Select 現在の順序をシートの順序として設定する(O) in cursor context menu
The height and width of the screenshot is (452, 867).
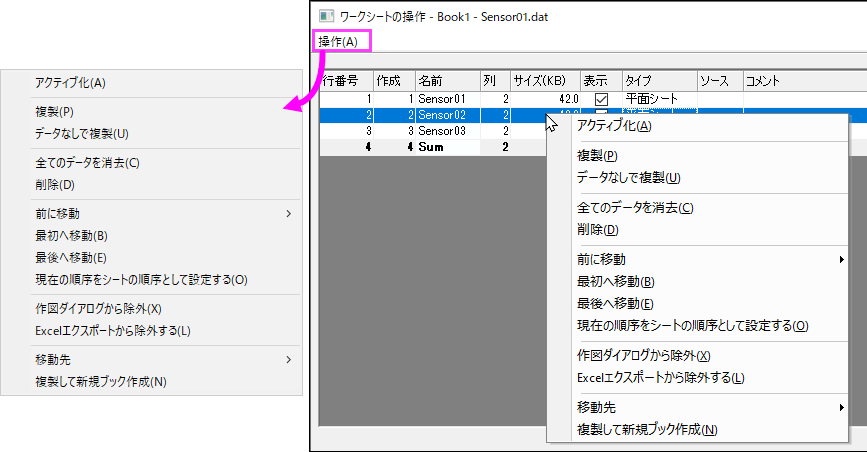[693, 326]
